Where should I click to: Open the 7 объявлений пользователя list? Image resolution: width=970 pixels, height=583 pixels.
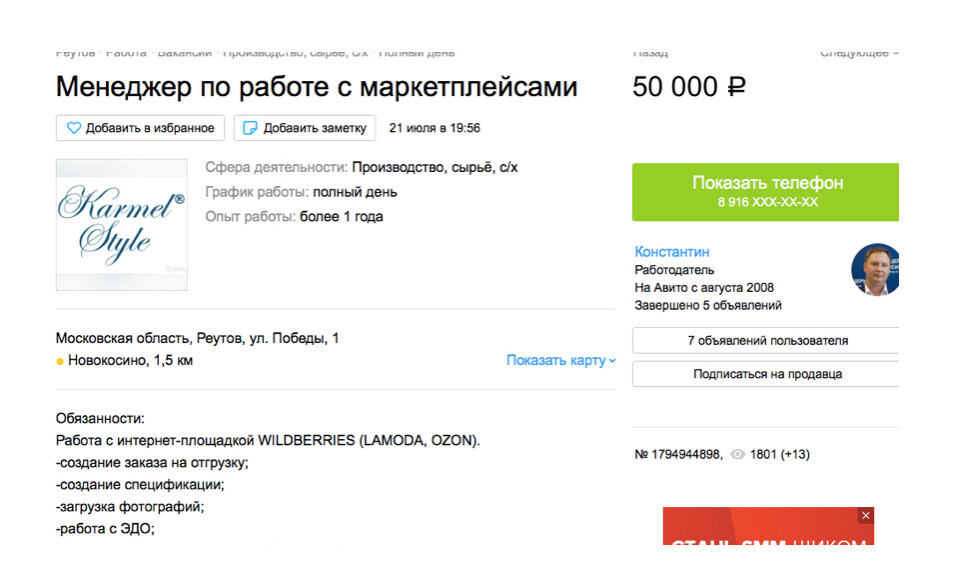(767, 341)
